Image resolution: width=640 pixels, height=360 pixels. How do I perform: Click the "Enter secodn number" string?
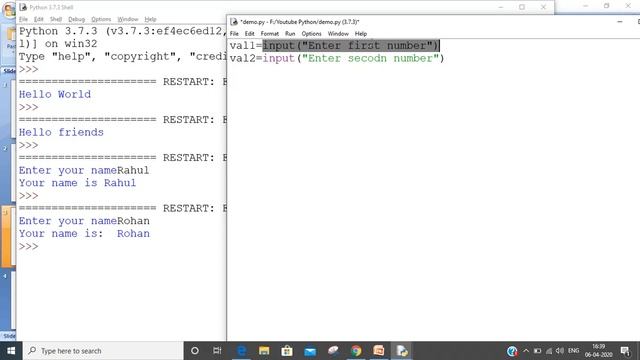tap(370, 58)
